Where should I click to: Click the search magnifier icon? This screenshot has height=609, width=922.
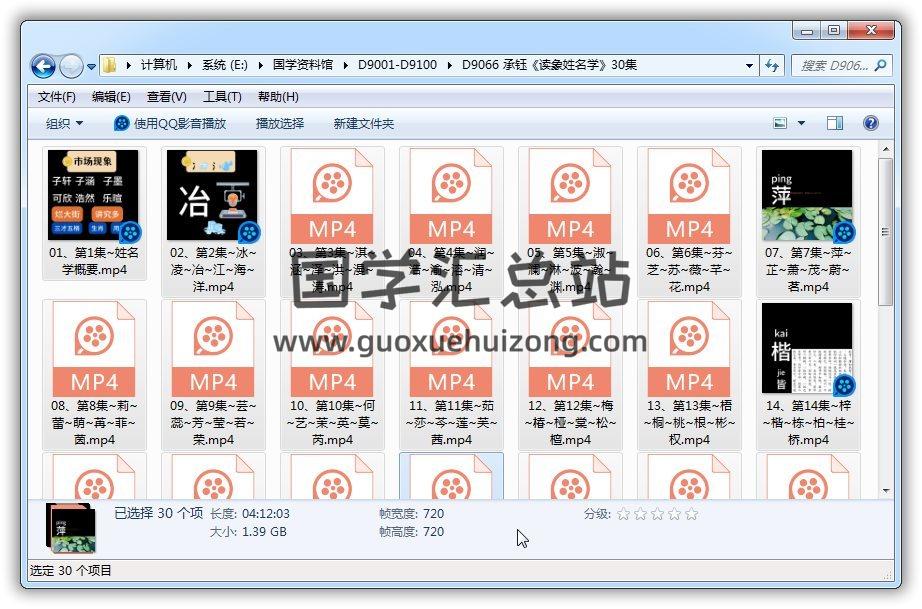[881, 66]
